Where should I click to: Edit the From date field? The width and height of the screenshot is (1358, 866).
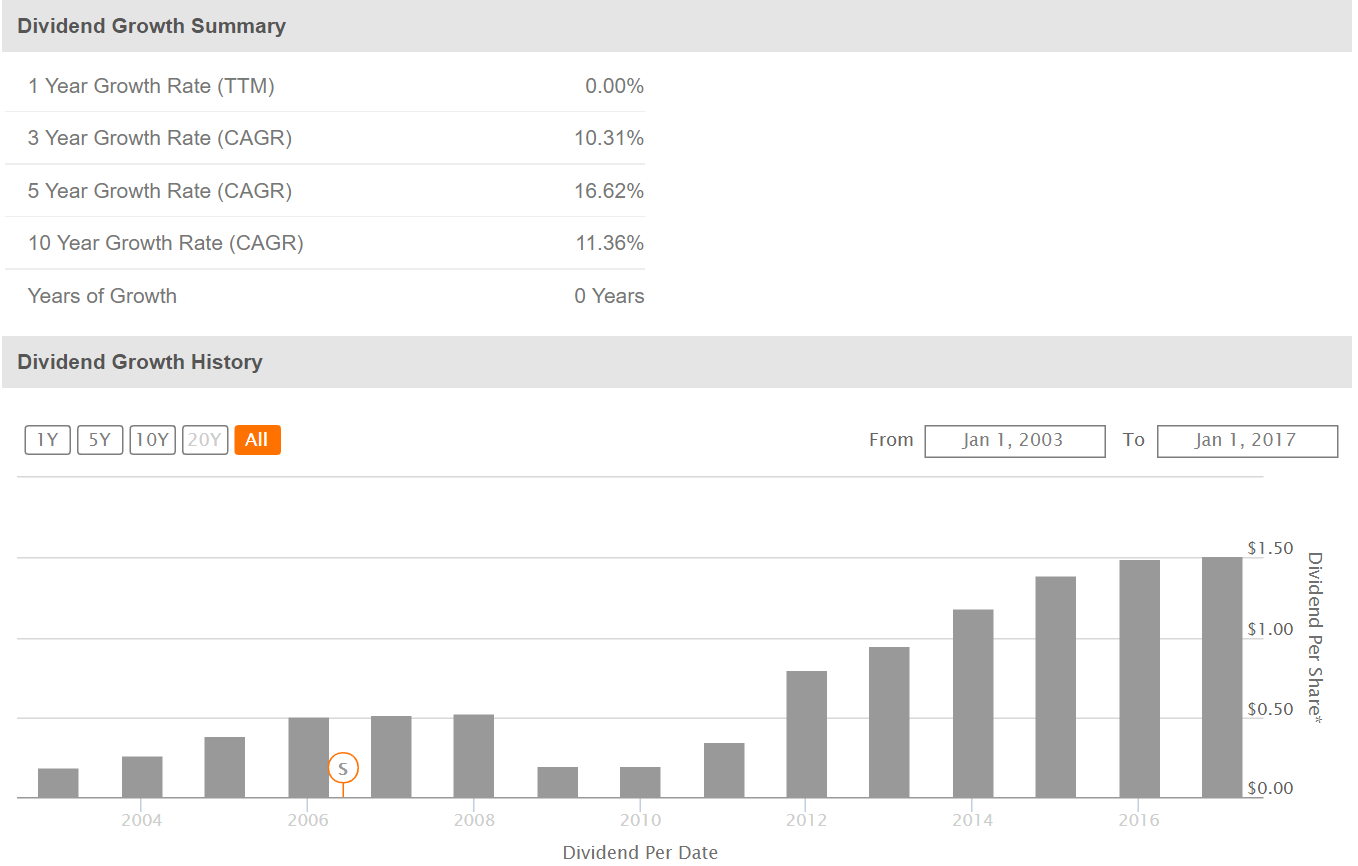[x=1015, y=441]
